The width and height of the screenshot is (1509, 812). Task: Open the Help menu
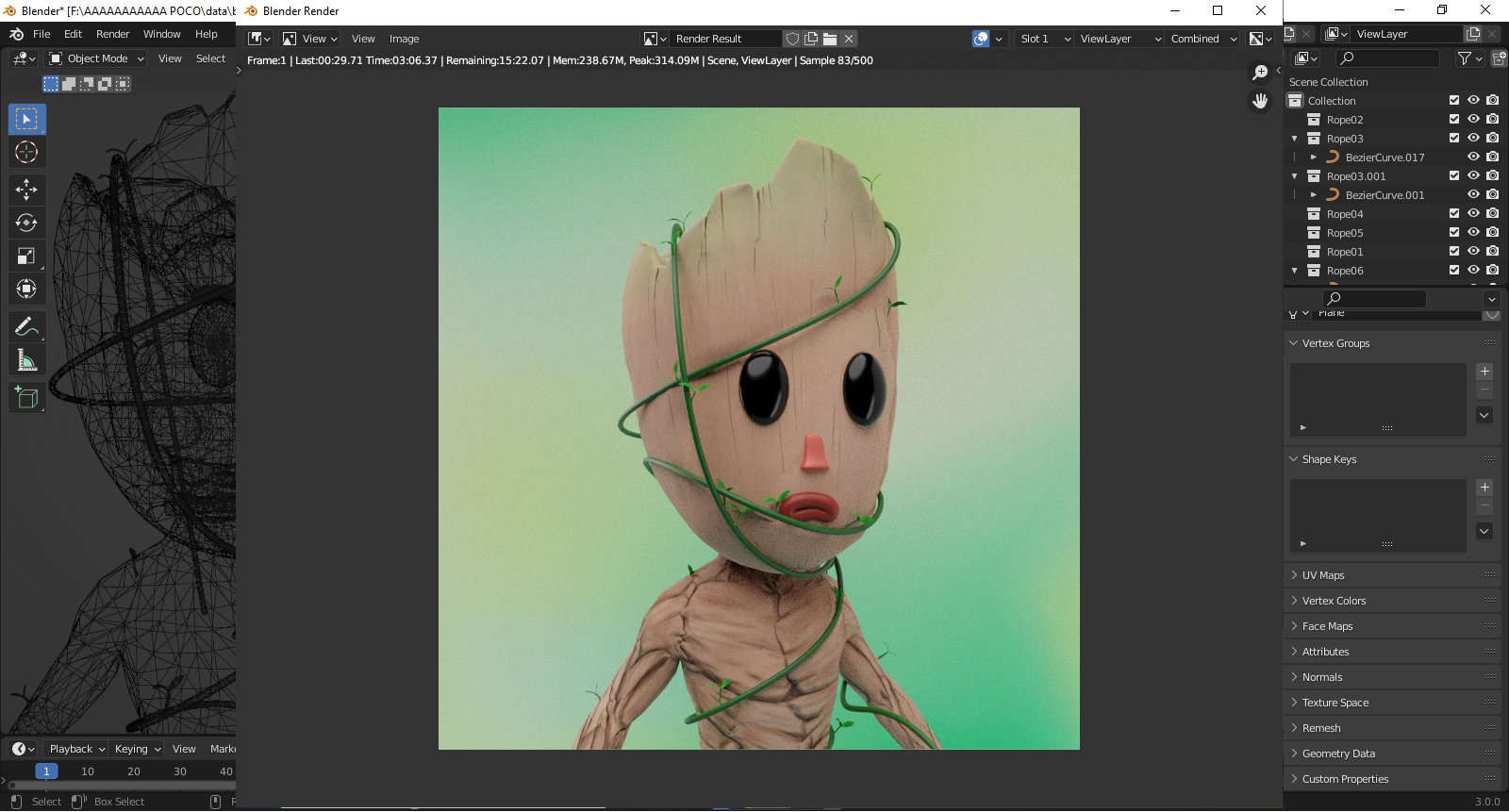(x=207, y=34)
